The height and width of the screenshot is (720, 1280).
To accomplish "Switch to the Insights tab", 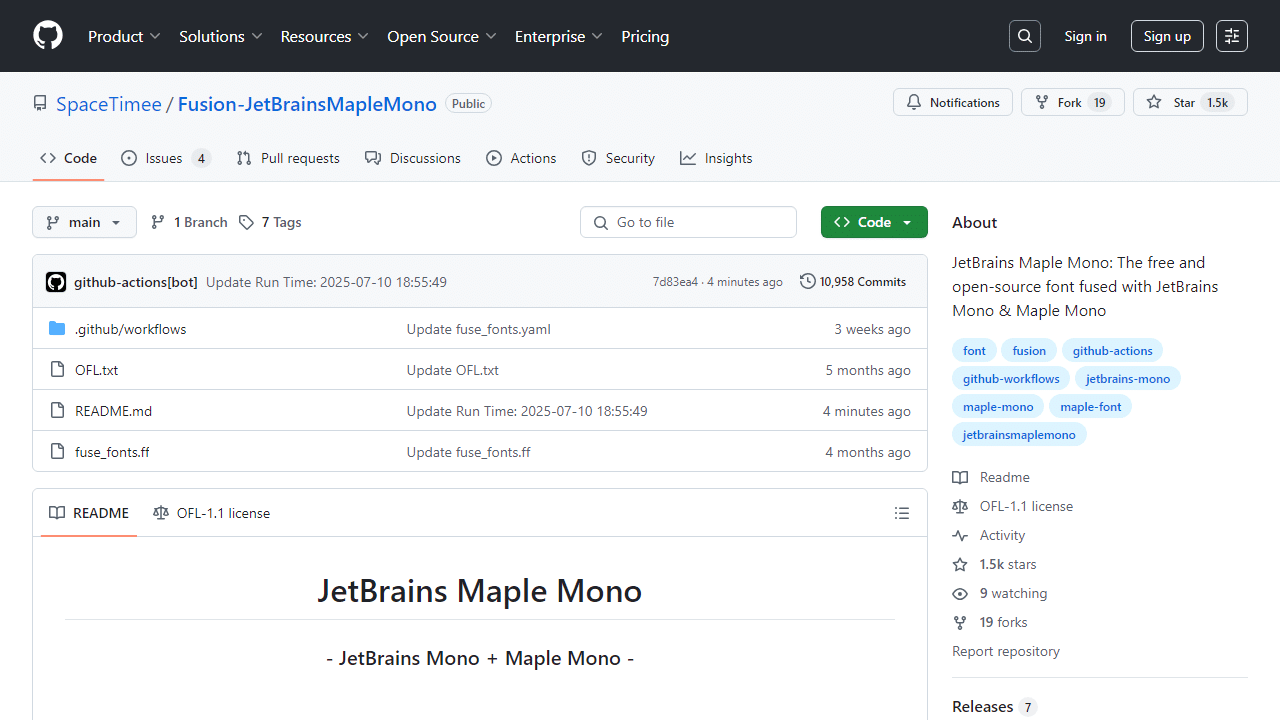I will [716, 158].
